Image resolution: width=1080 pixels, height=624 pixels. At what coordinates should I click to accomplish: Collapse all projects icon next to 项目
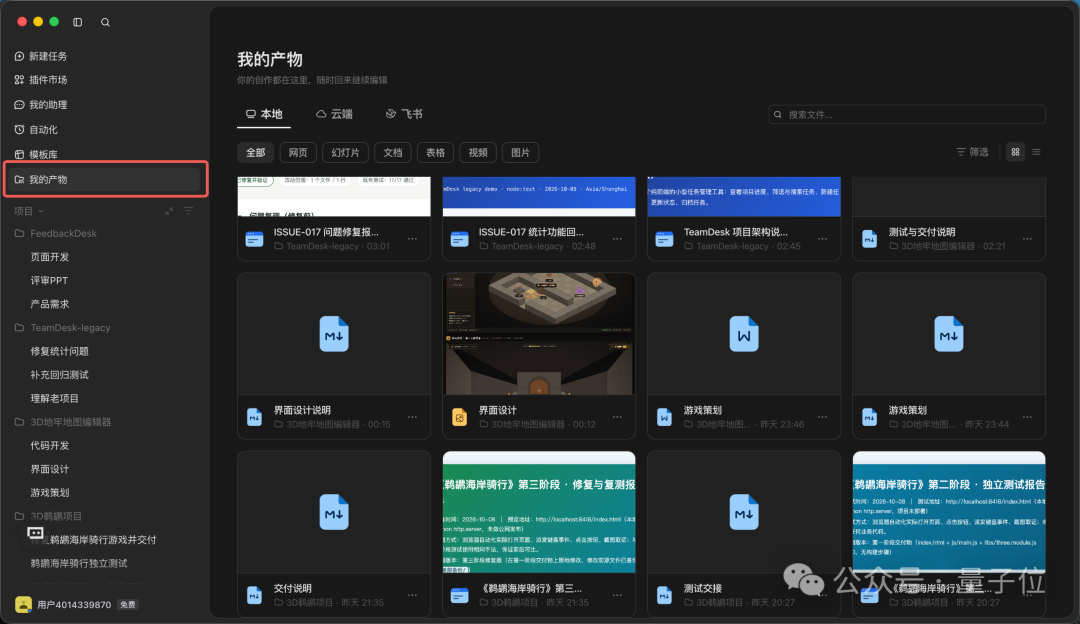click(169, 211)
